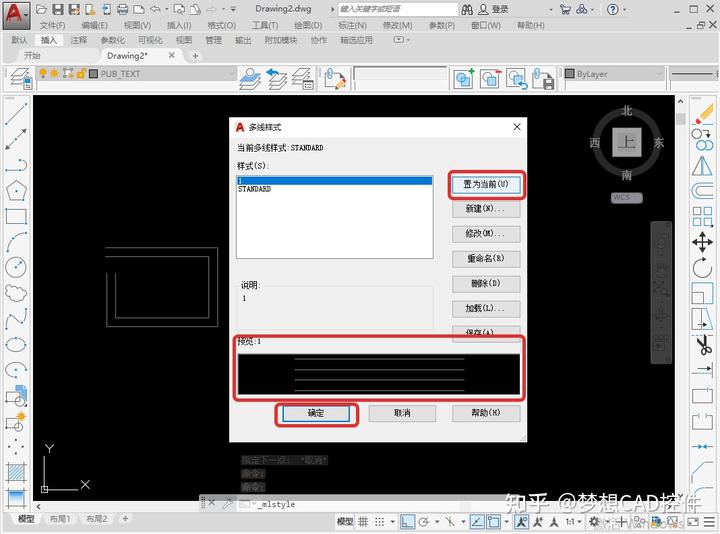Open the annotation scale 1:1 dropdown
Viewport: 720px width, 534px height.
[x=574, y=522]
